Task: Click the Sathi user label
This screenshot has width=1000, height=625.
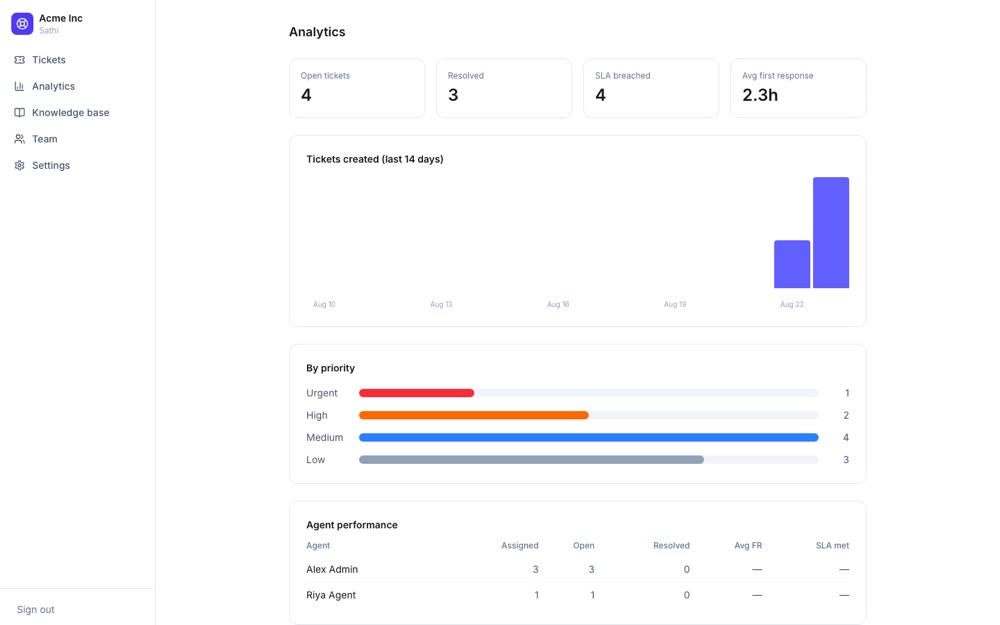Action: pyautogui.click(x=48, y=31)
